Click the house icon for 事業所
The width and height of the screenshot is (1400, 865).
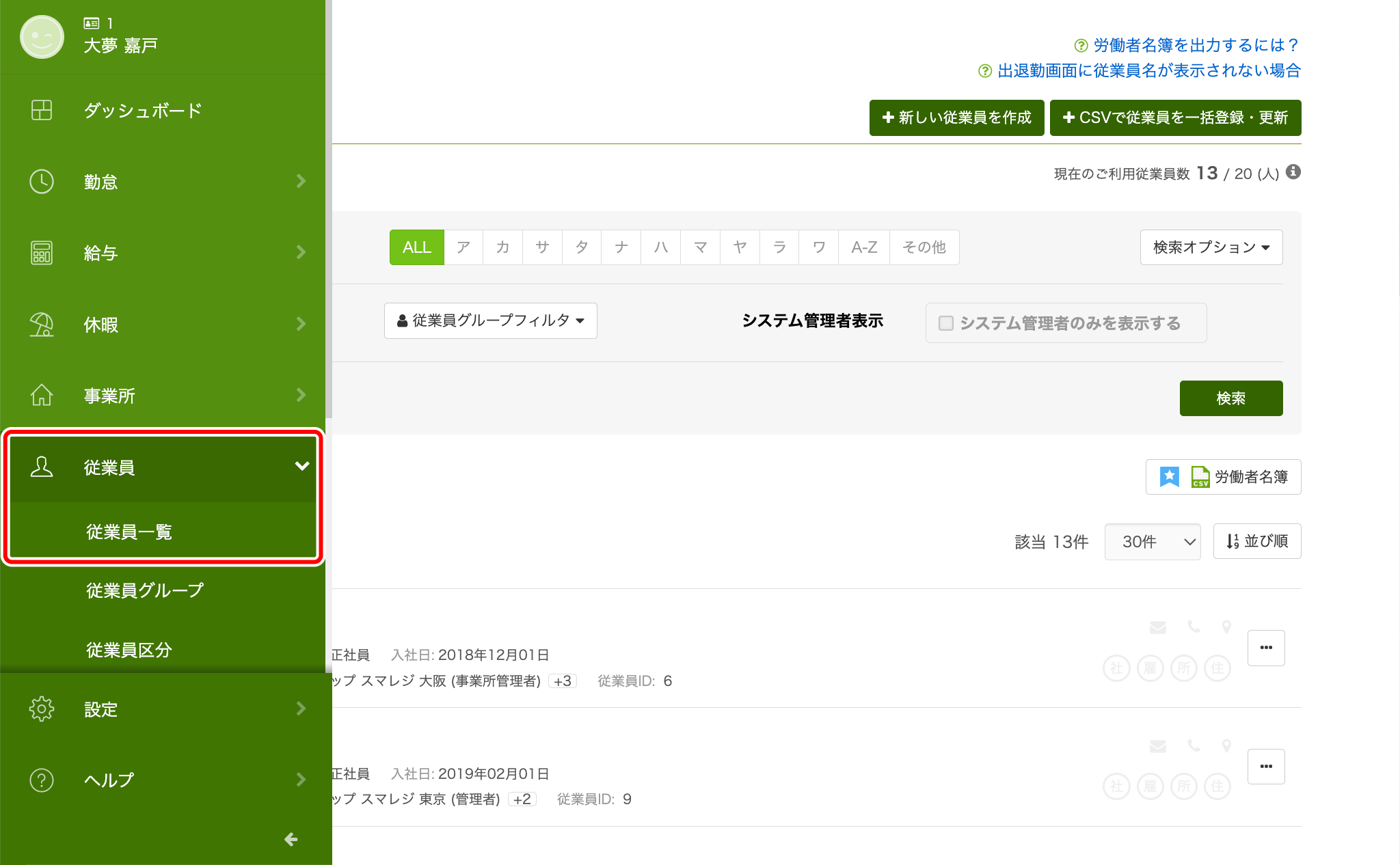tap(42, 395)
